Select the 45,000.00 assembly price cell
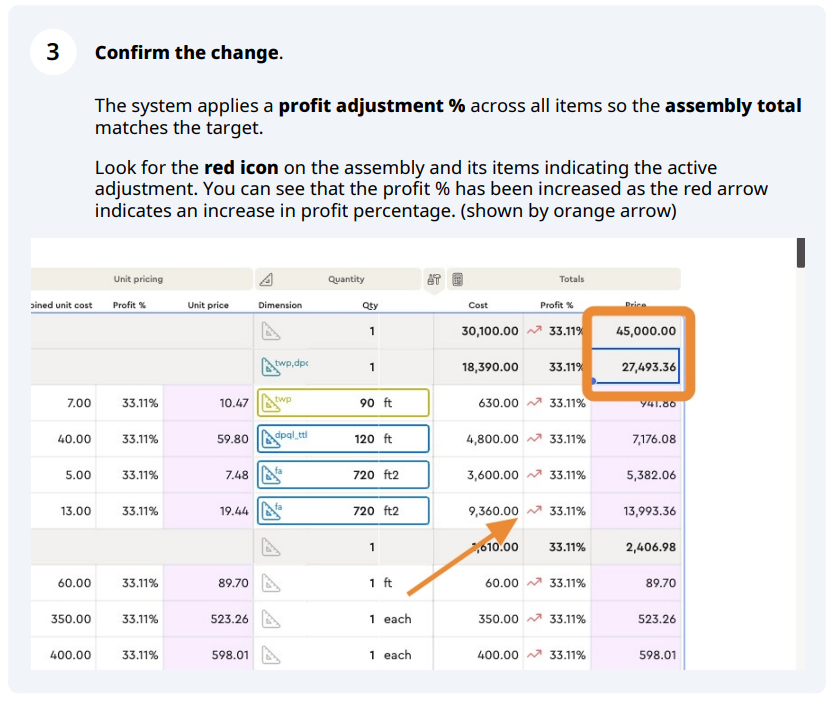Screen dimensions: 834x704 pos(638,331)
